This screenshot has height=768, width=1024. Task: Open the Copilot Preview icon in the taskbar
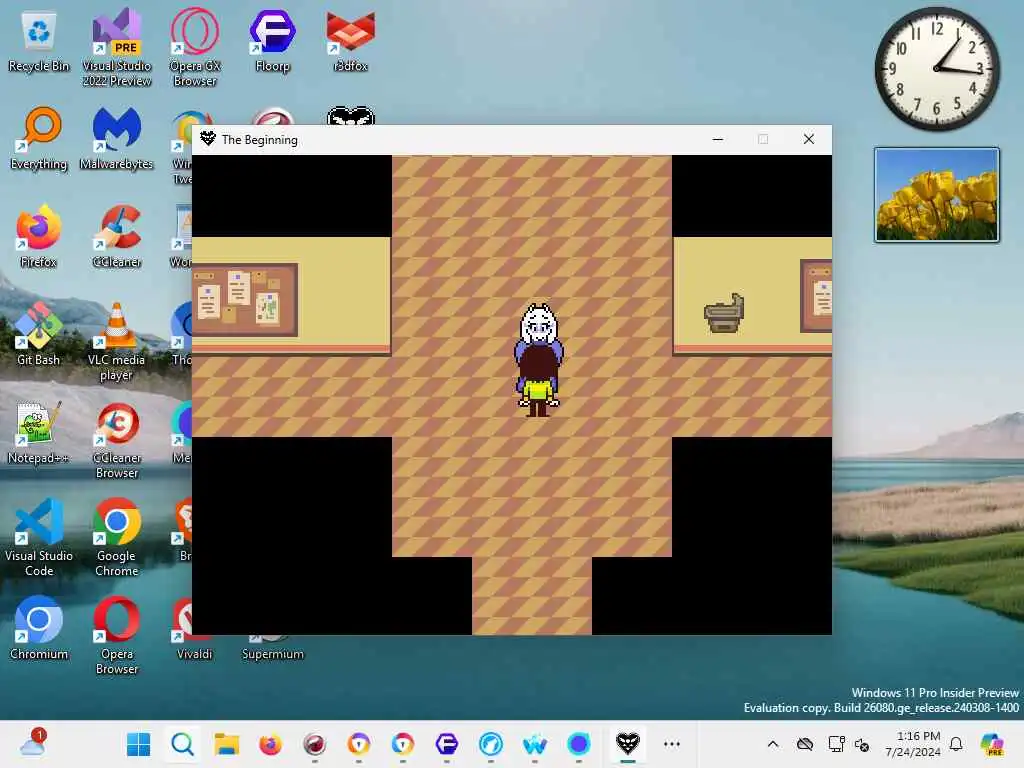992,744
